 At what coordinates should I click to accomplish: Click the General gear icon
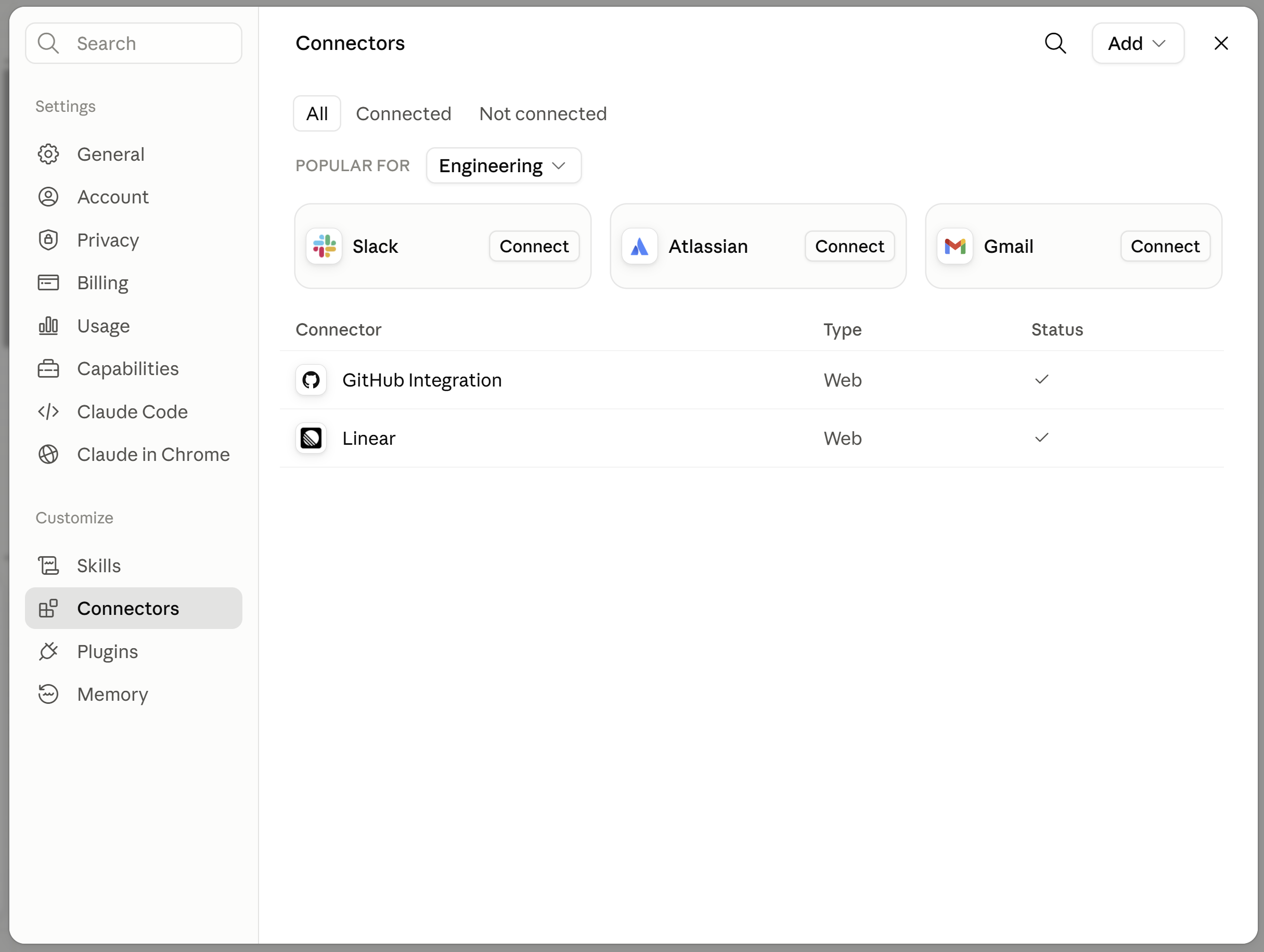(x=48, y=155)
